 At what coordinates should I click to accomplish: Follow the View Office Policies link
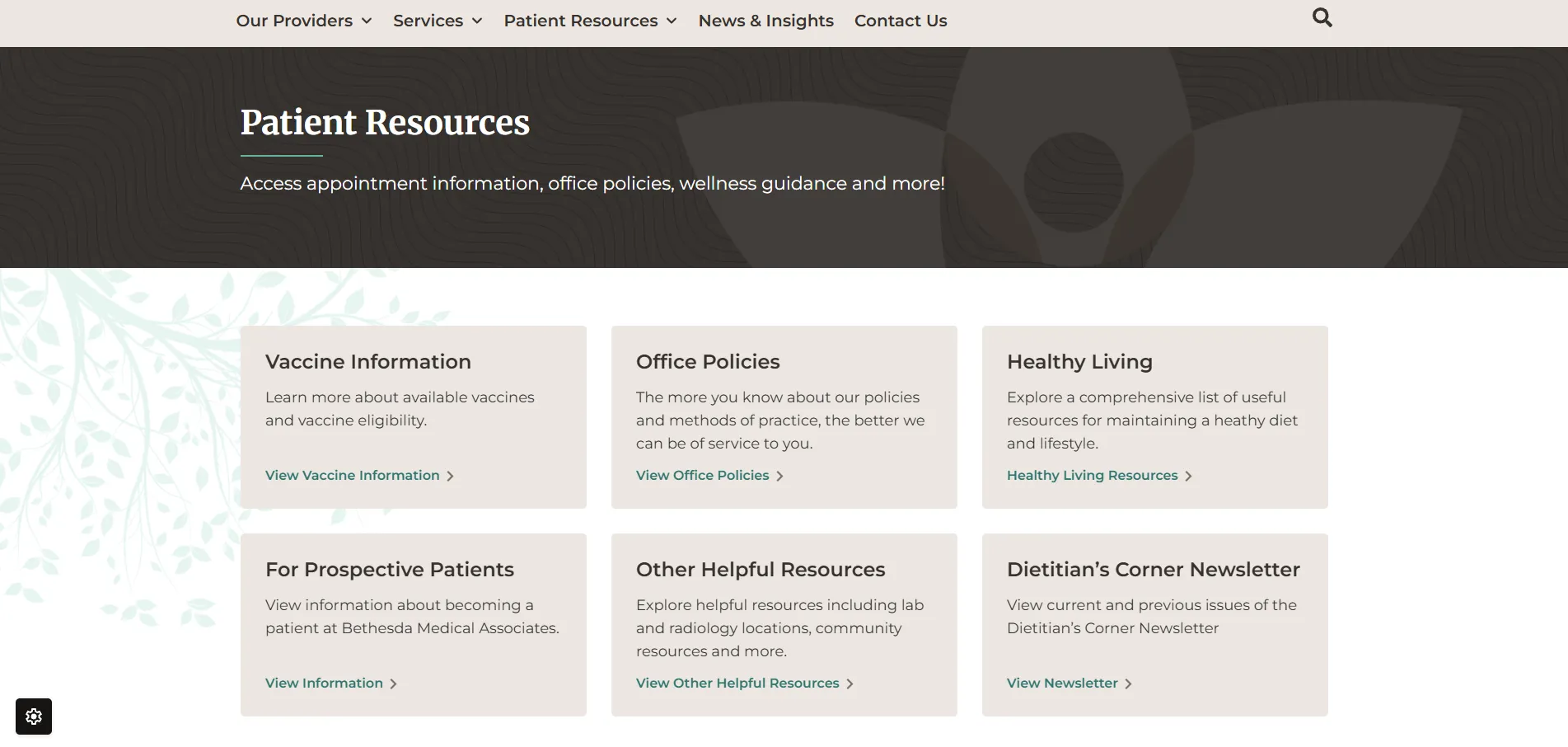[702, 475]
